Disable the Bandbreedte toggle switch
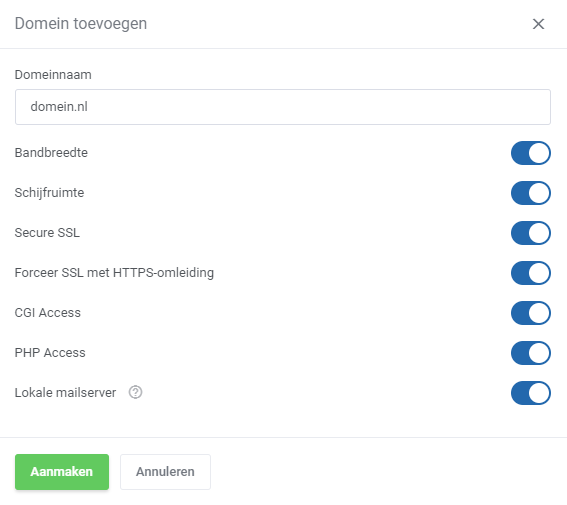The image size is (567, 505). coord(530,153)
